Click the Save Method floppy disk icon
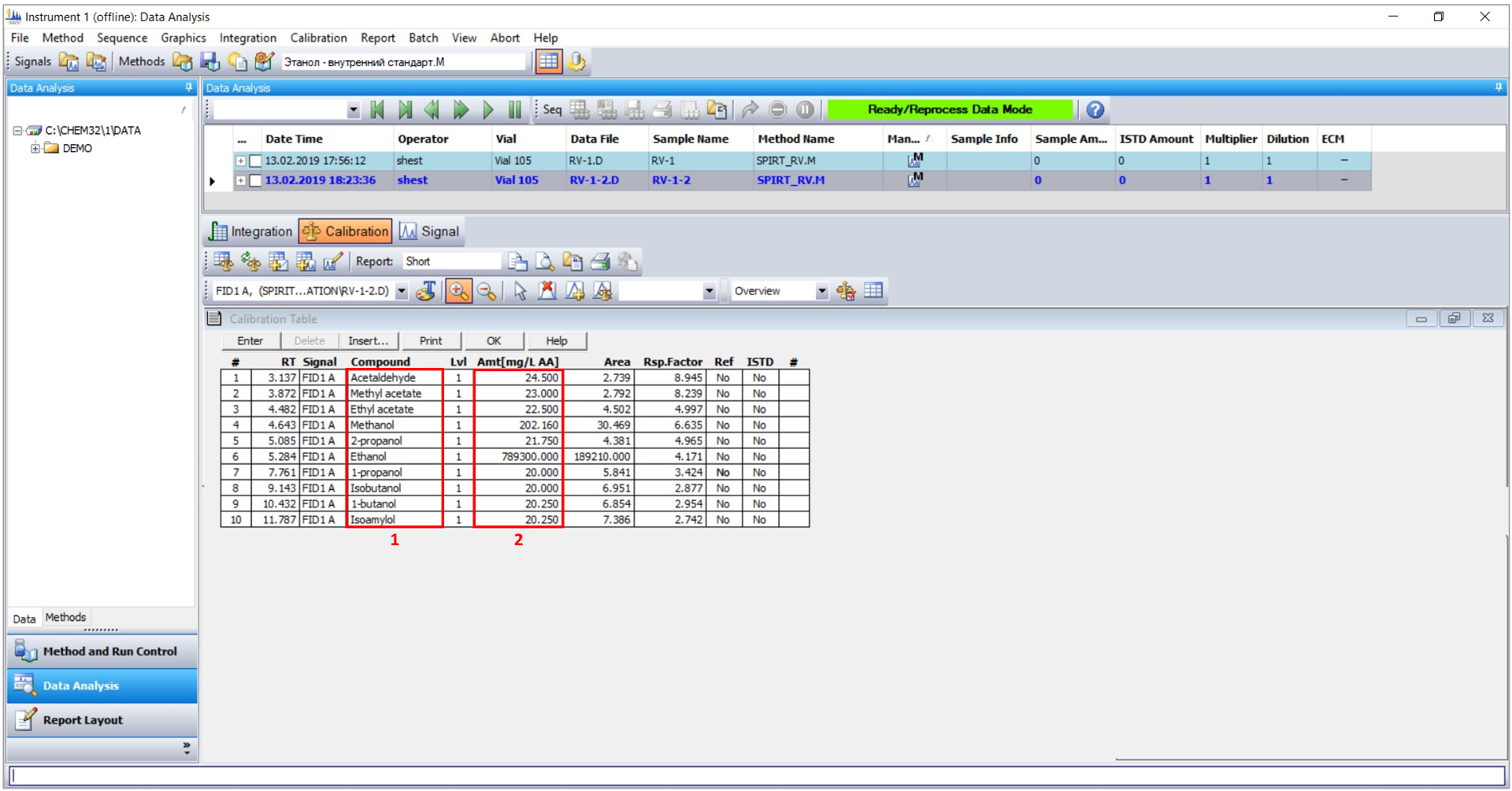 tap(209, 61)
